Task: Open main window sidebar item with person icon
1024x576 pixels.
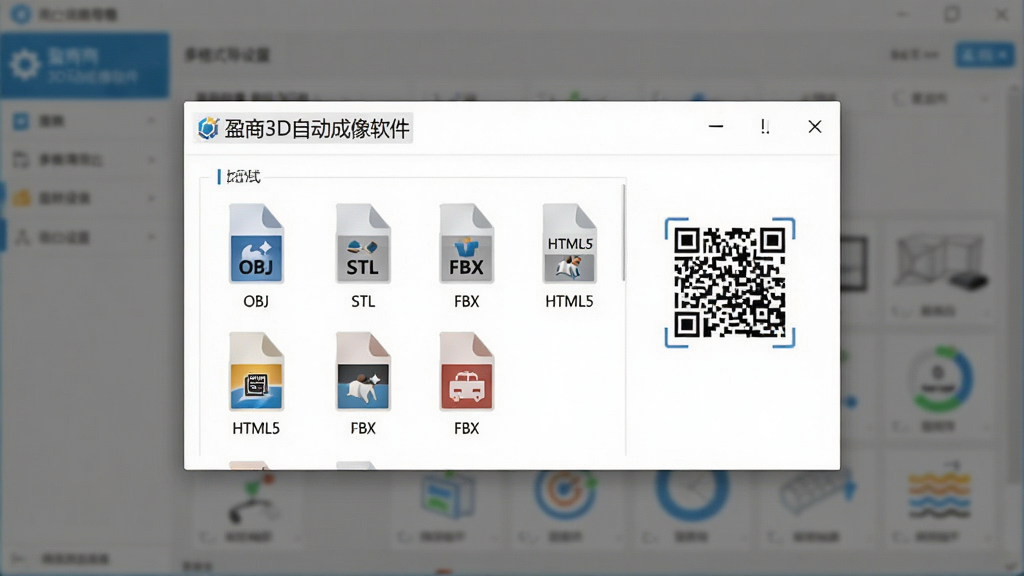Action: coord(85,237)
